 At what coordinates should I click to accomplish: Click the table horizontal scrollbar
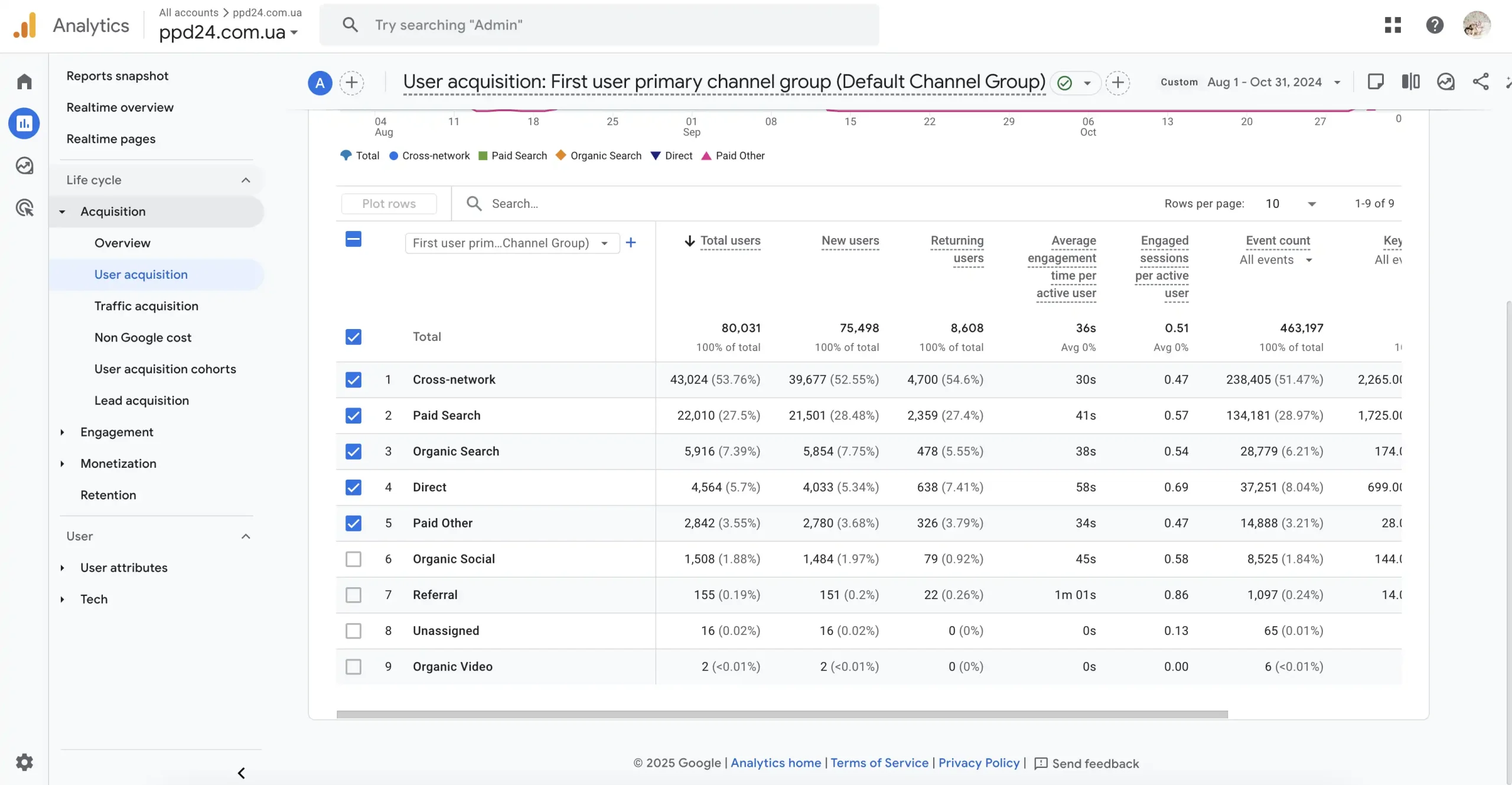pos(782,714)
